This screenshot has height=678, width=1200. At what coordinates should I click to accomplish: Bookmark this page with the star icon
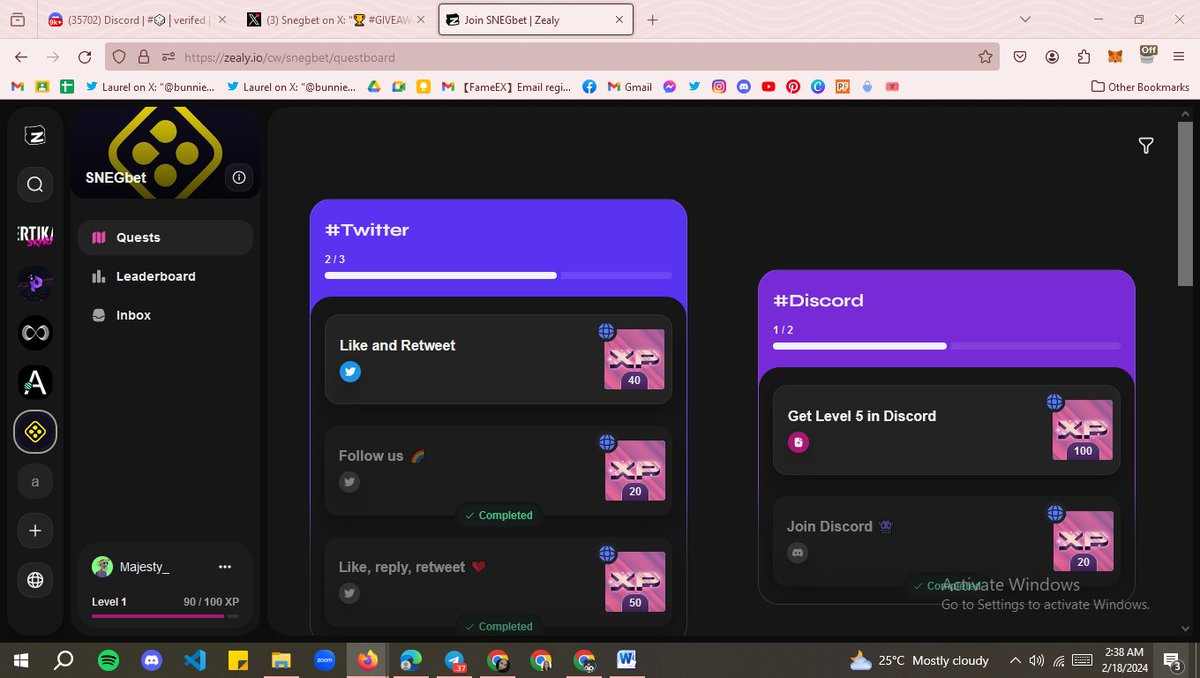pos(985,57)
